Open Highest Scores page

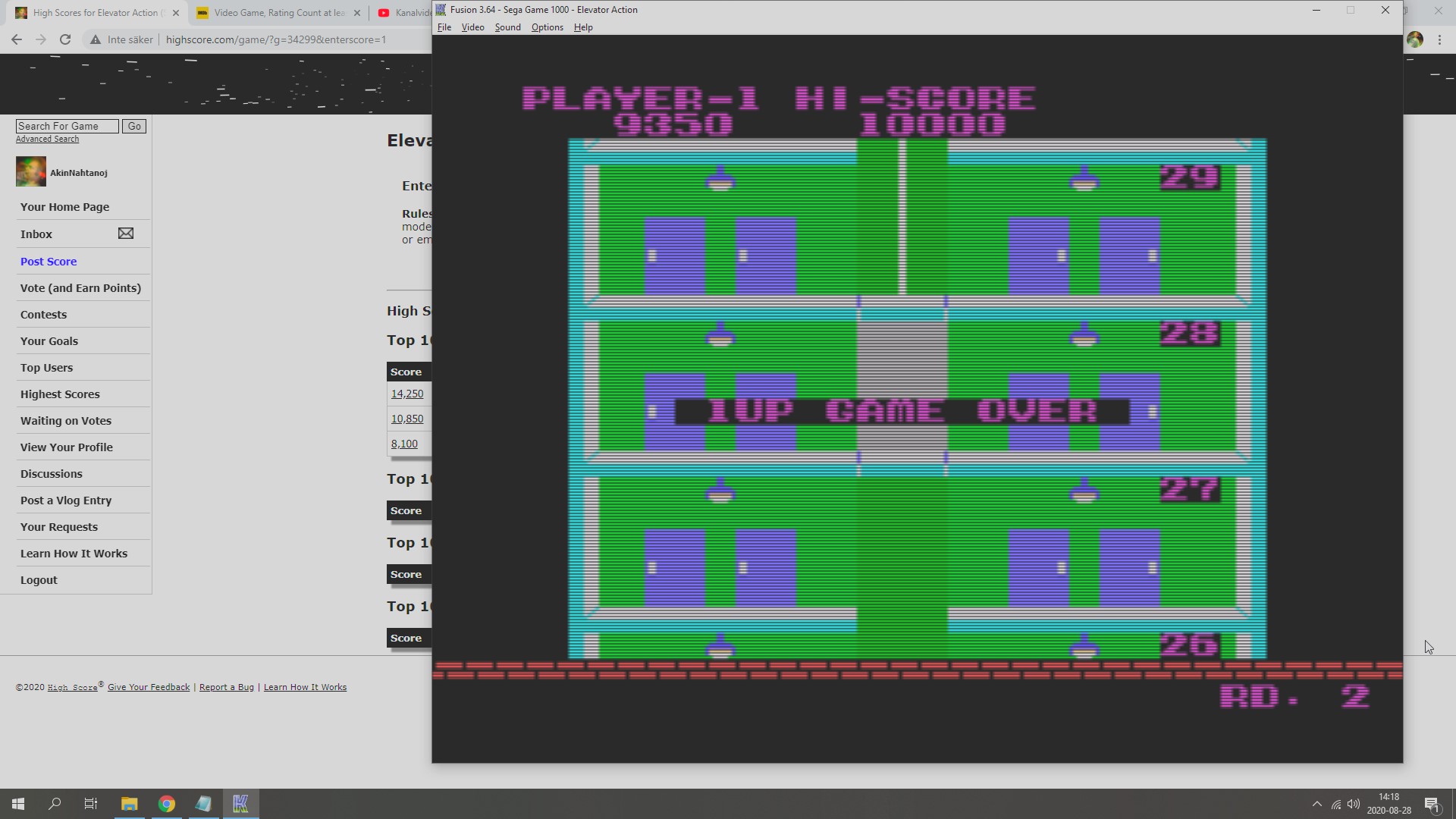(60, 394)
